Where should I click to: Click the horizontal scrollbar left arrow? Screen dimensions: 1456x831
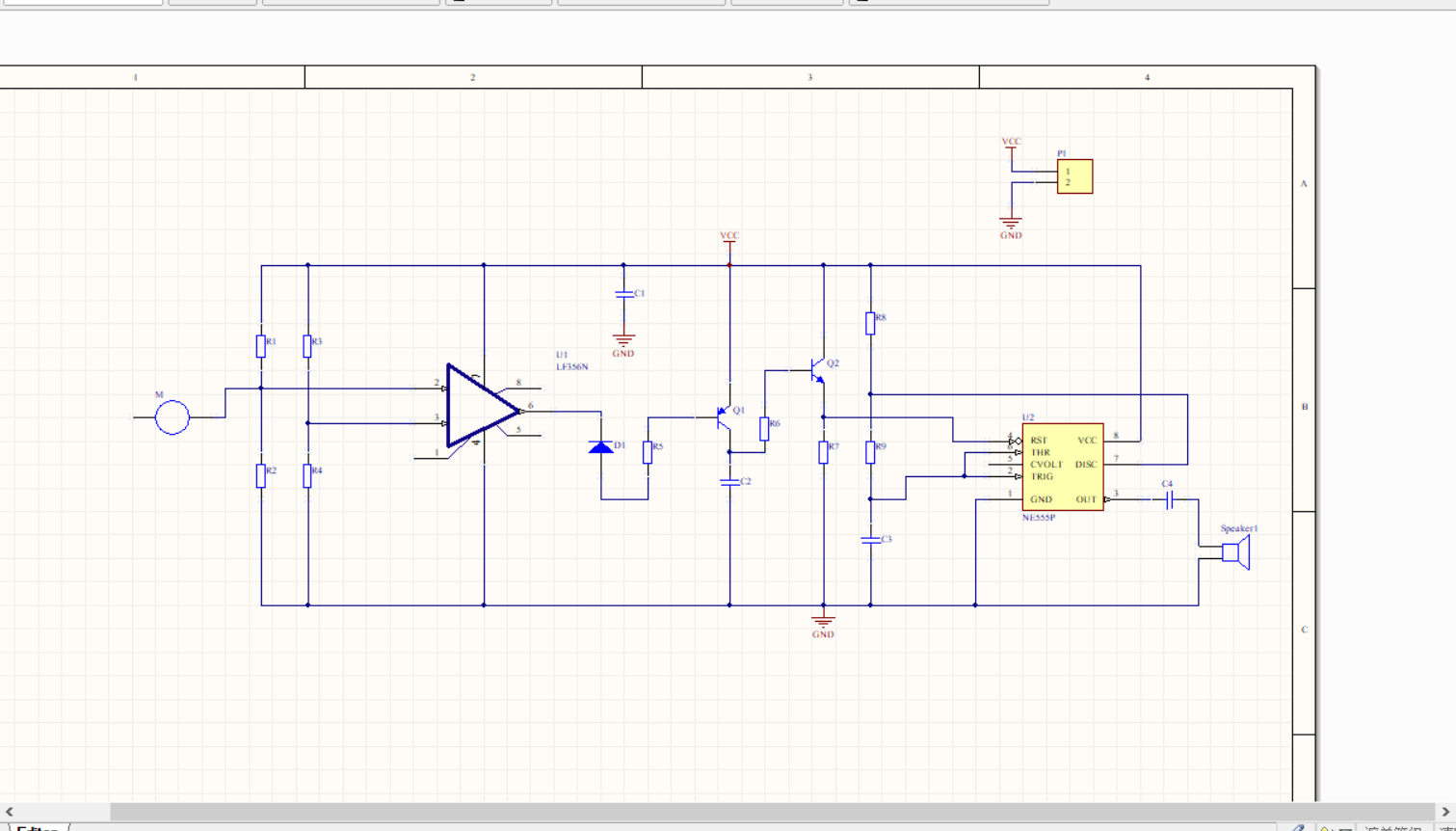[x=10, y=812]
